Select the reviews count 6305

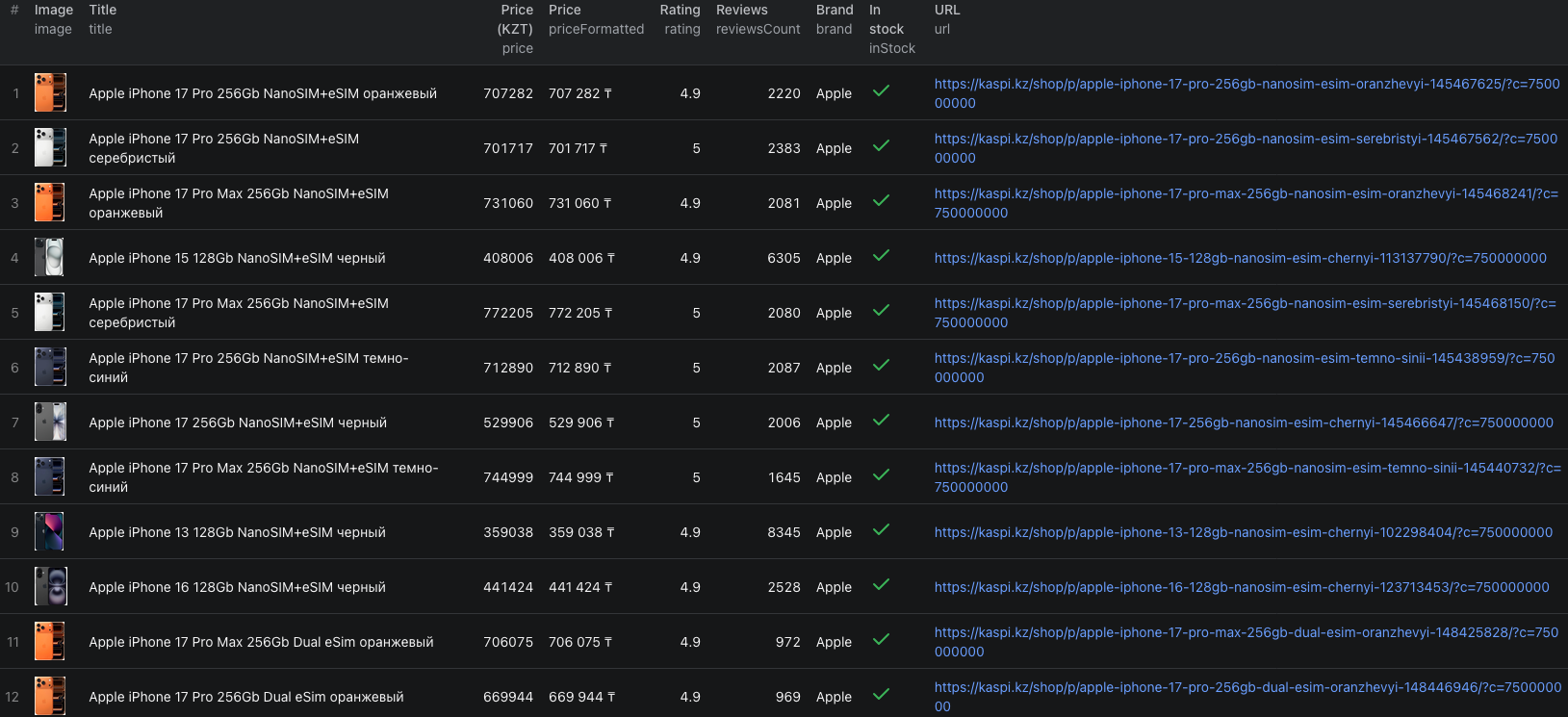tap(784, 258)
